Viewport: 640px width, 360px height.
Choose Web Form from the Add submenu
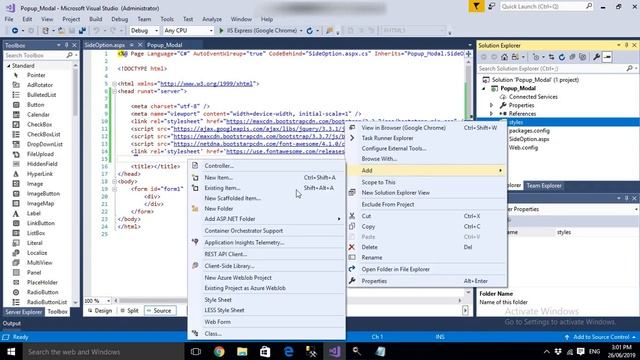(x=266, y=322)
